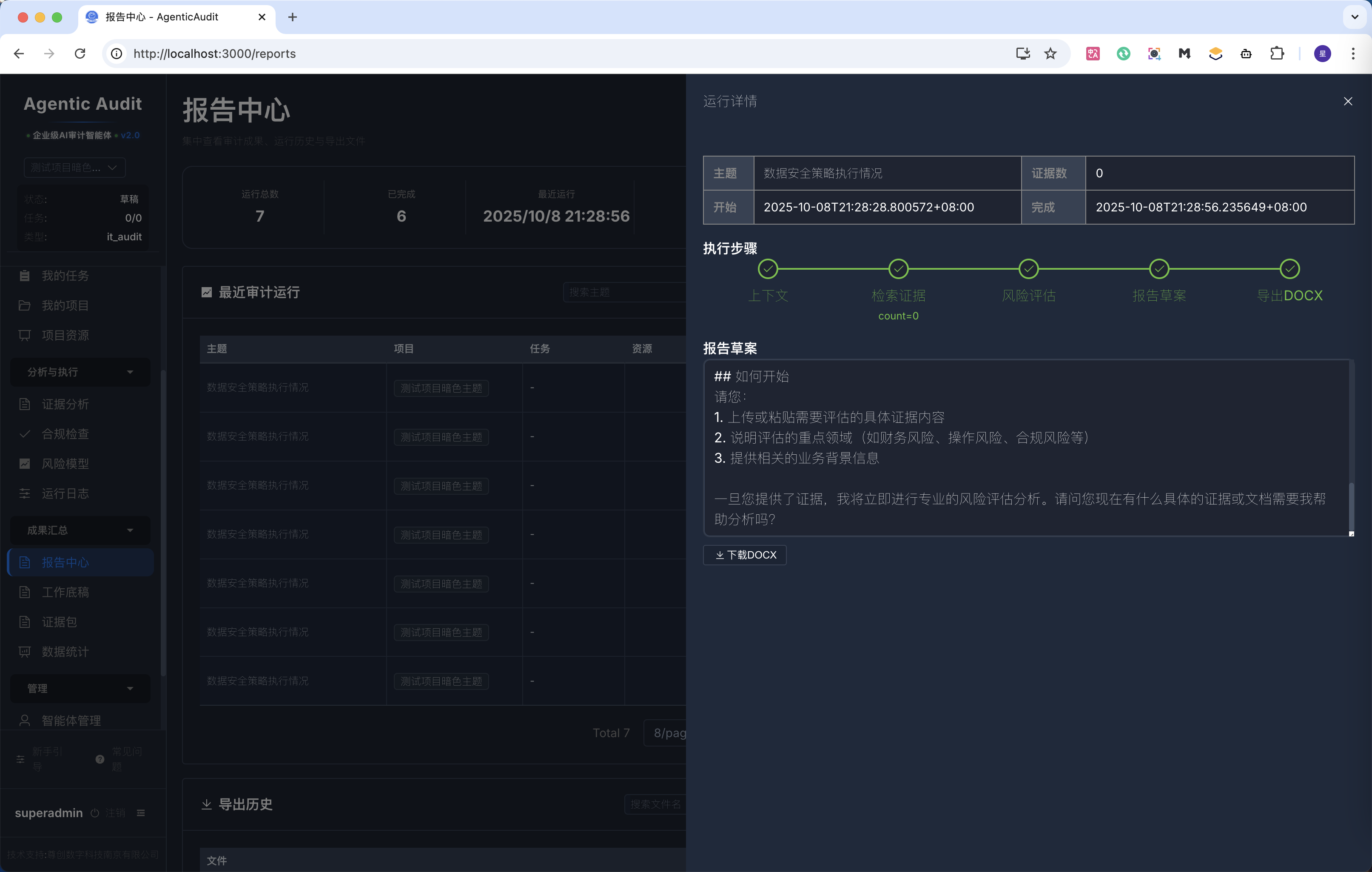The image size is (1372, 872).
Task: Click the 下载DOCX download button
Action: [x=744, y=555]
